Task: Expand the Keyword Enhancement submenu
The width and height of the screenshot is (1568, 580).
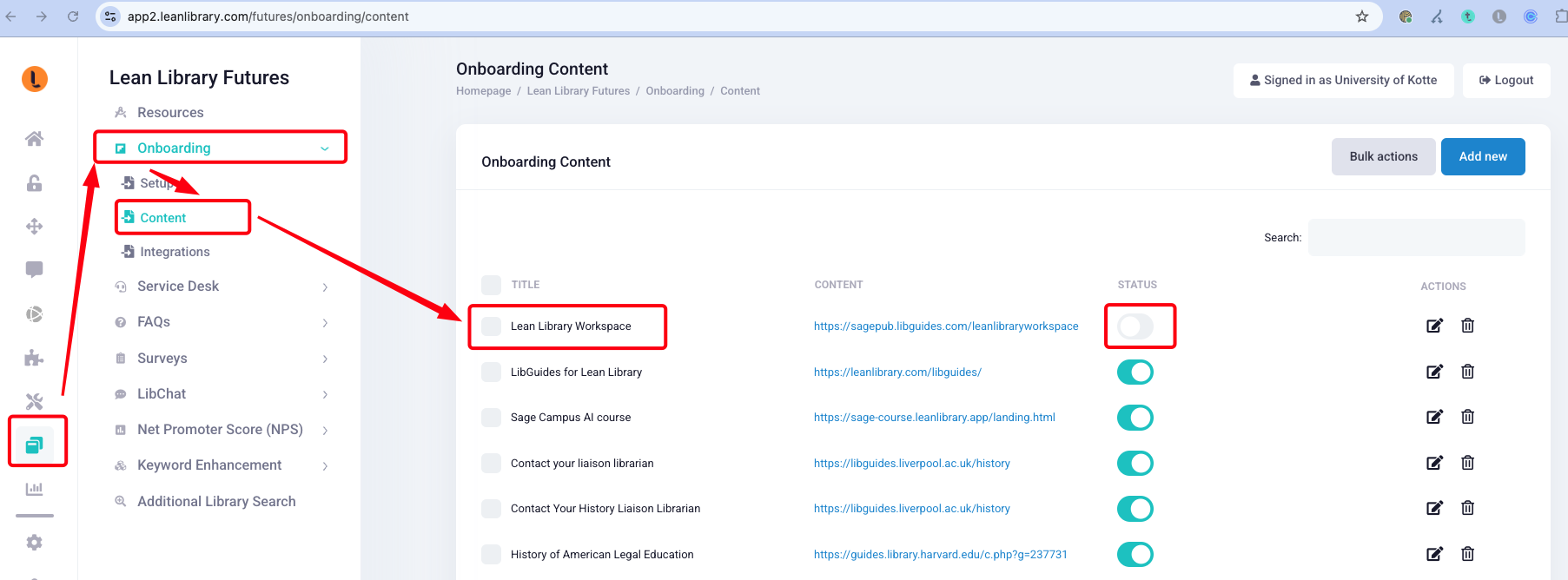Action: 325,465
